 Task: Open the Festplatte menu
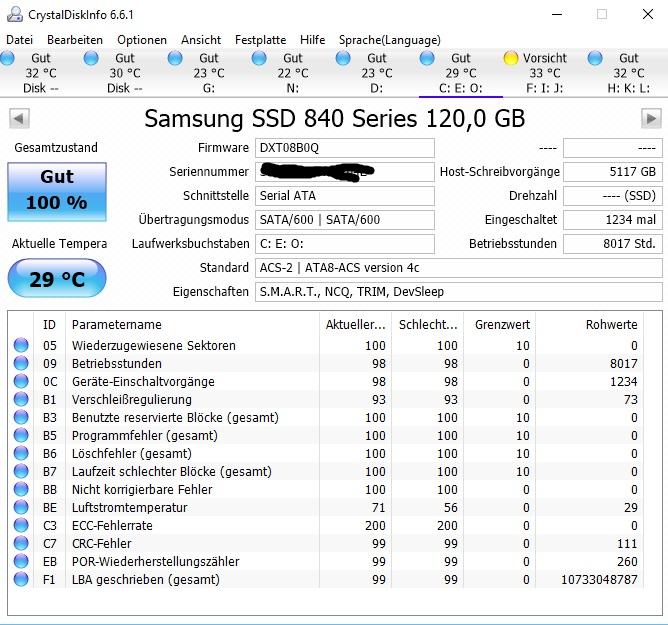[x=260, y=40]
